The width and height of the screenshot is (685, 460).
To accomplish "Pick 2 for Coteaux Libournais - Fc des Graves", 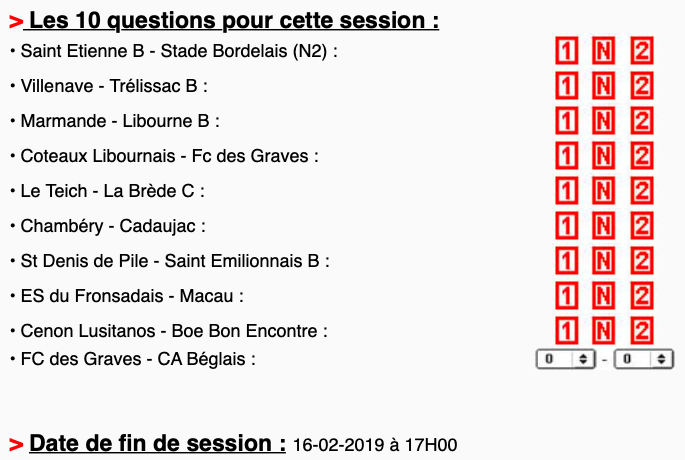I will point(642,156).
